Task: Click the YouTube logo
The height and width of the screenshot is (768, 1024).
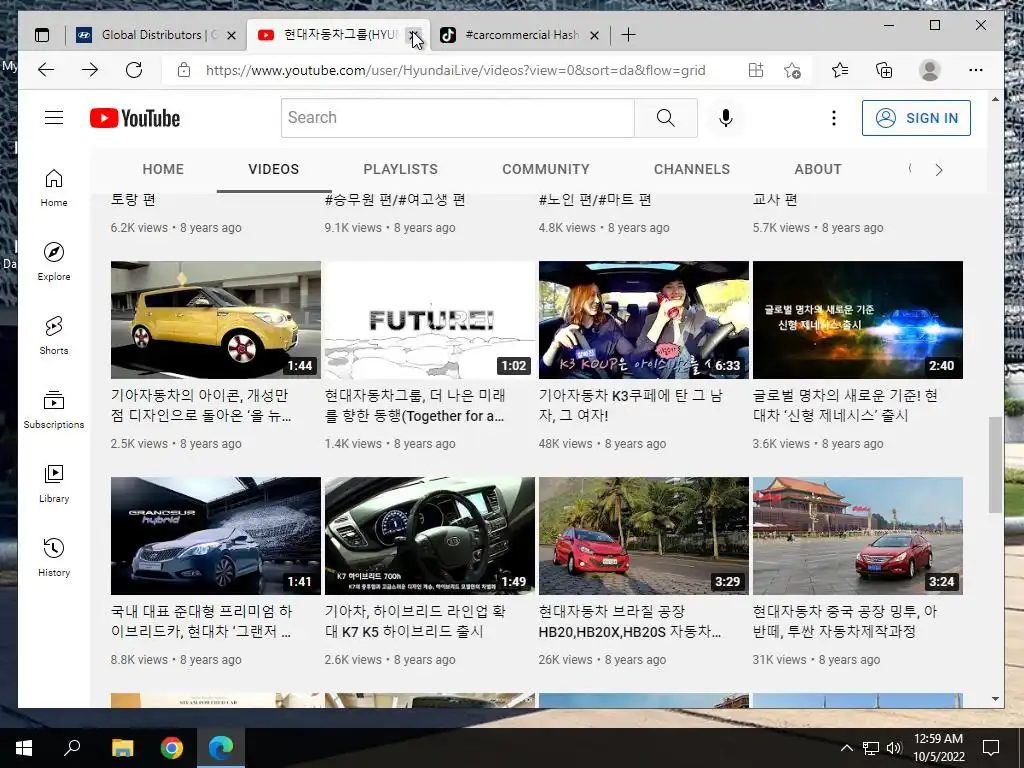Action: click(x=135, y=118)
